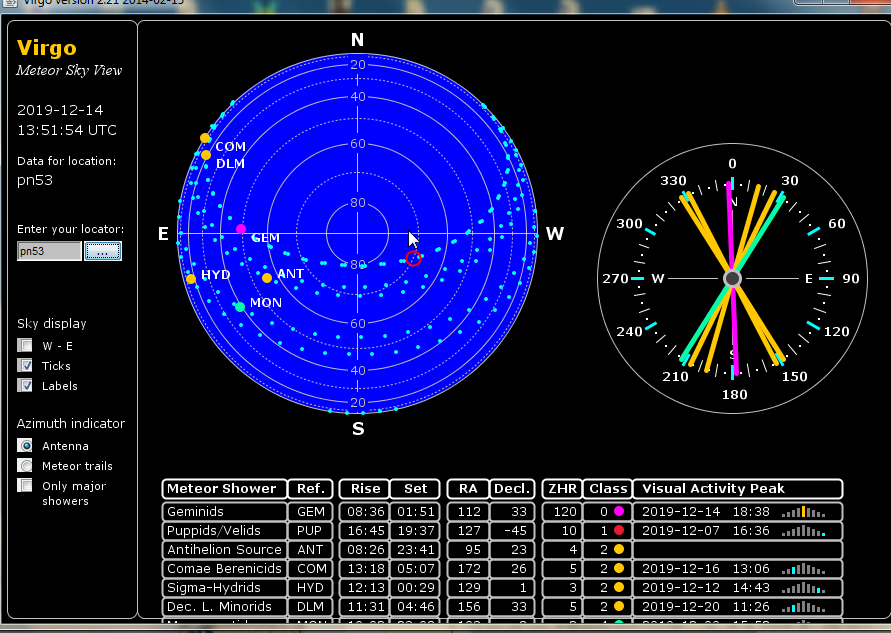Click the 2019-12-14 date readout
891x633 pixels.
click(x=60, y=110)
